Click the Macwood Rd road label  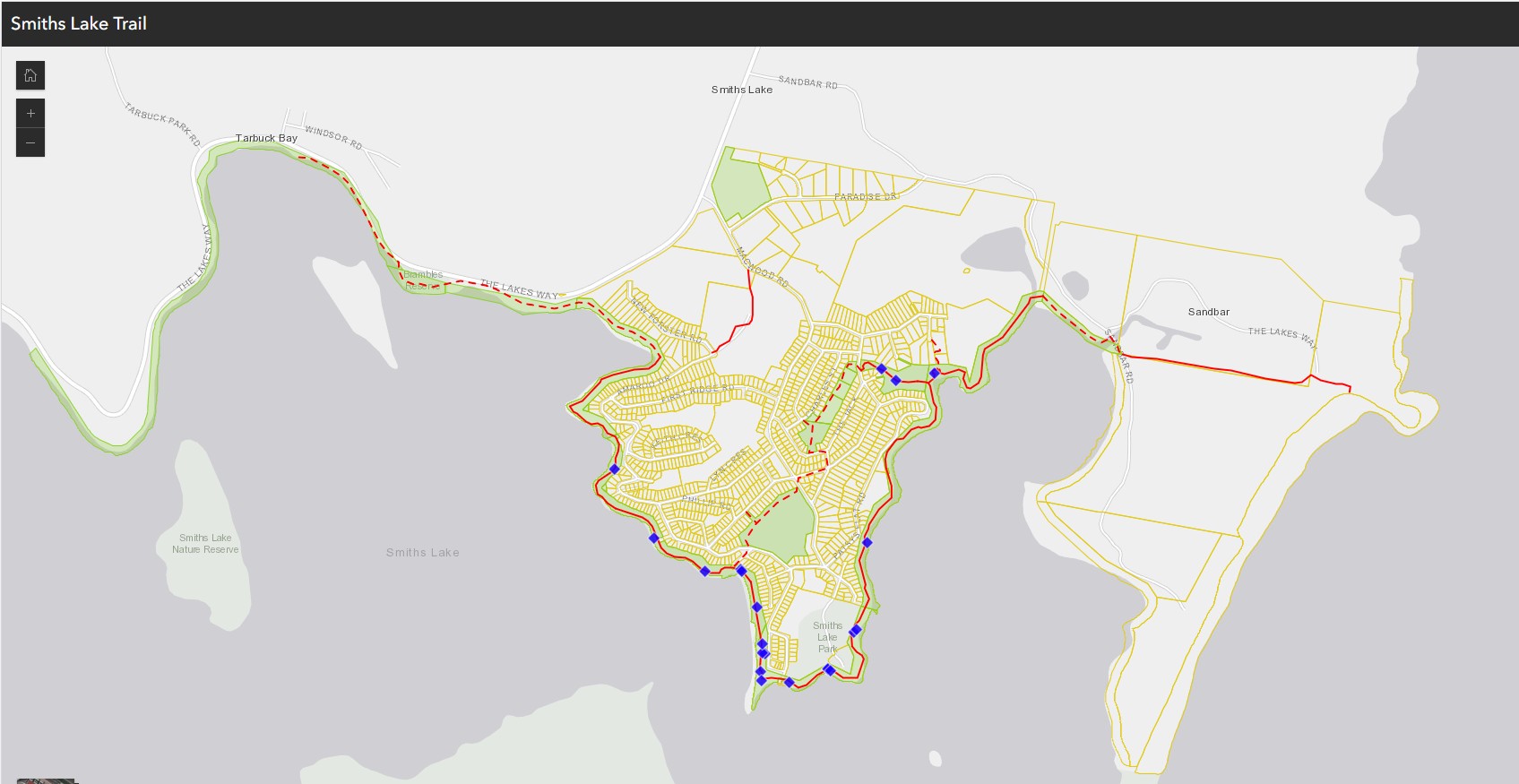(762, 266)
